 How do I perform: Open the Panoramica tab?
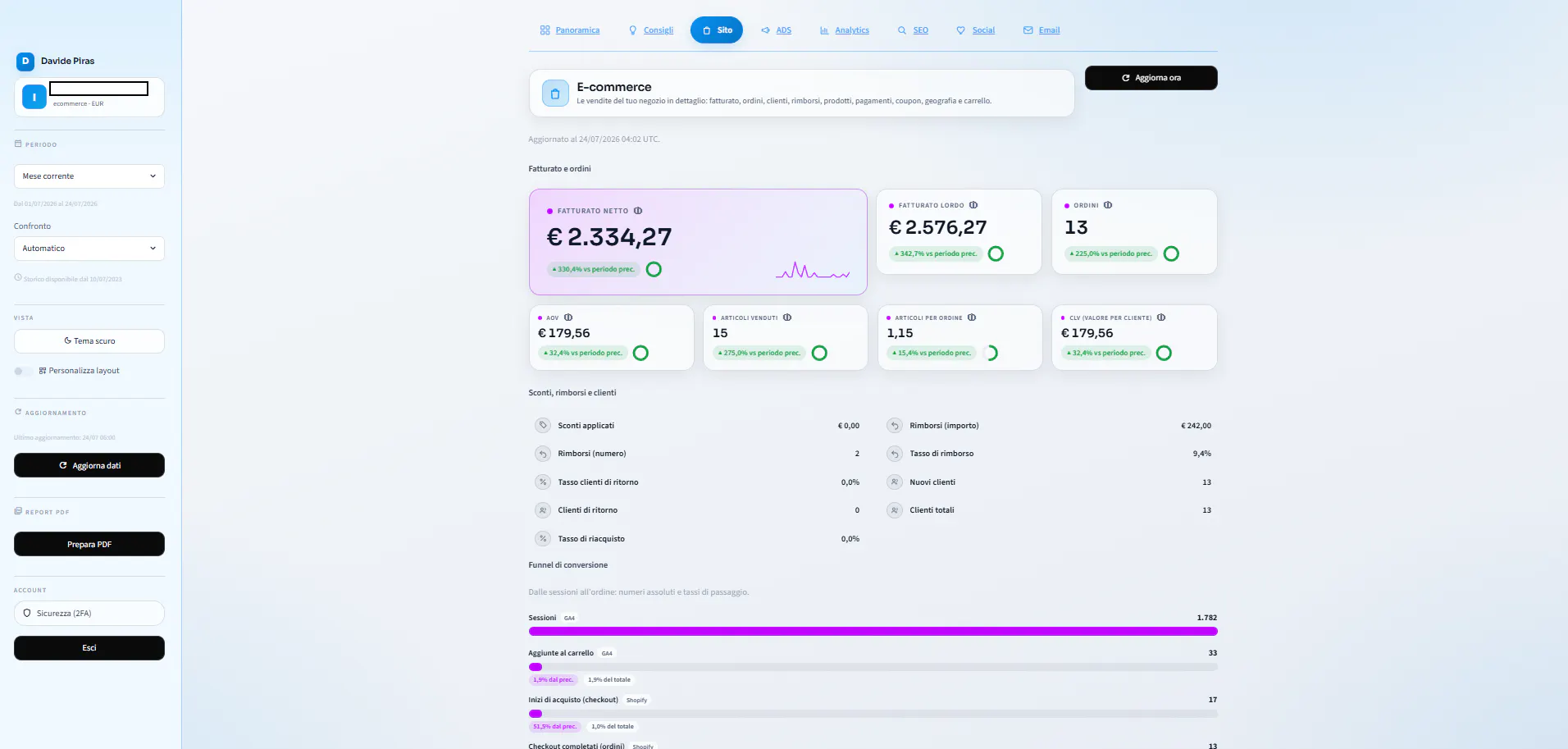[570, 30]
